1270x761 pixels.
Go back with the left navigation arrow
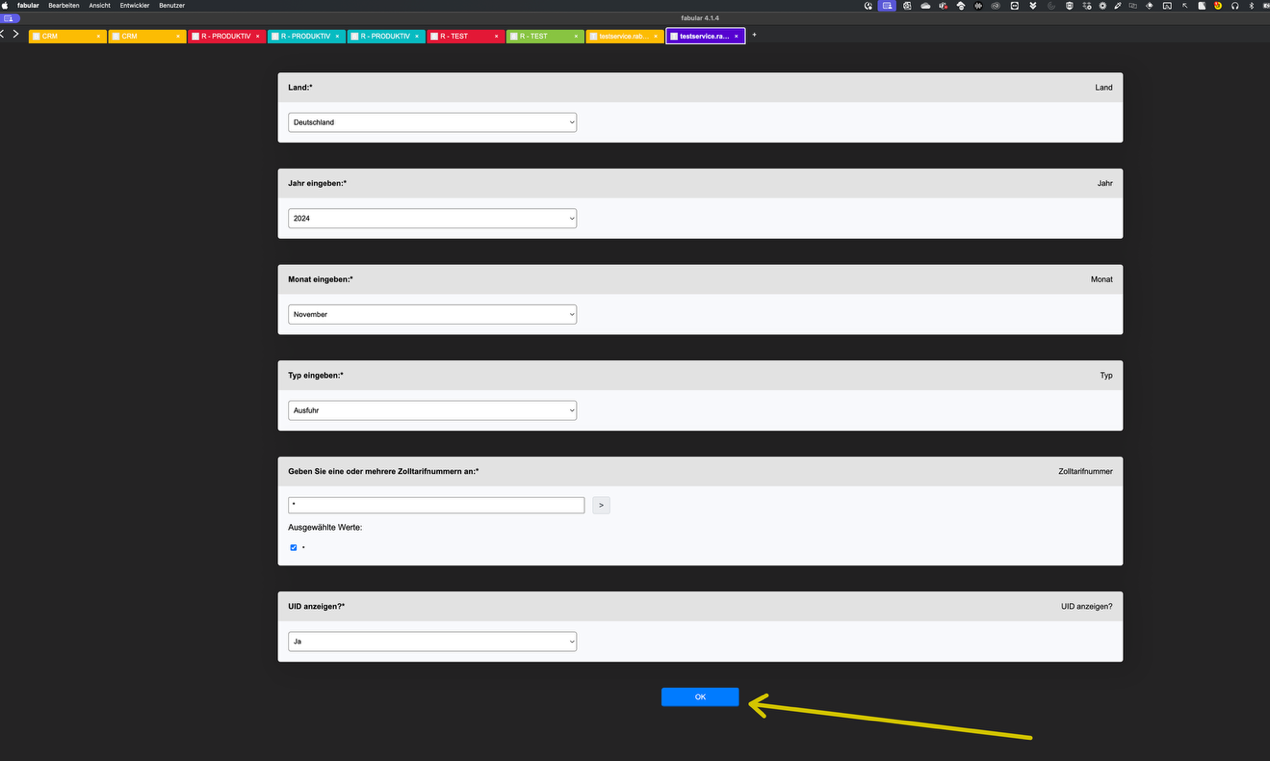3,34
